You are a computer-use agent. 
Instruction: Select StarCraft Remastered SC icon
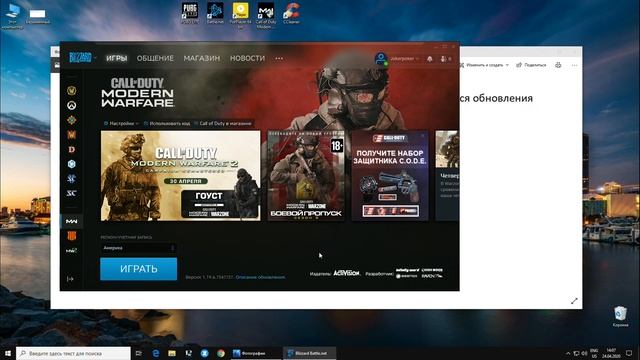[71, 193]
